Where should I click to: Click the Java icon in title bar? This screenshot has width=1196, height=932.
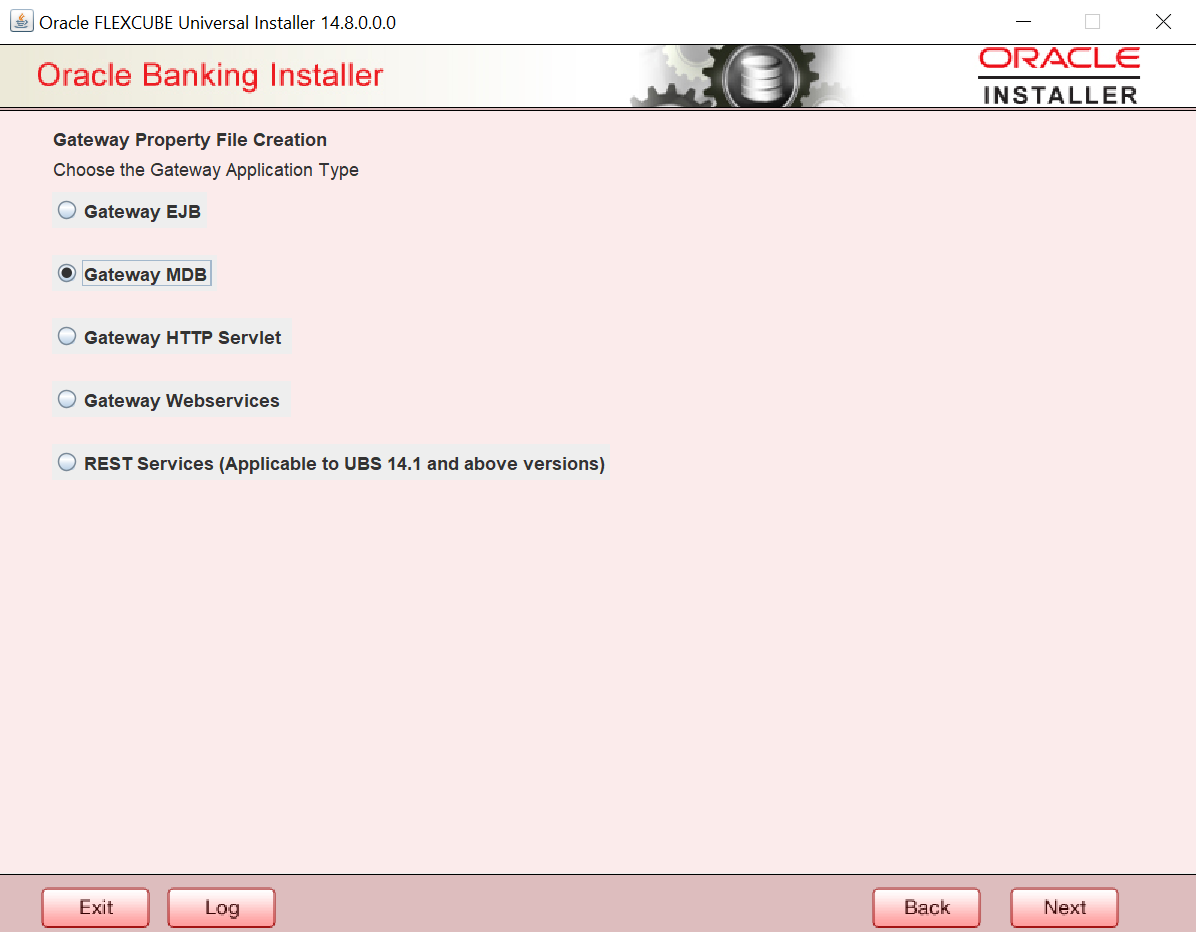pos(21,21)
